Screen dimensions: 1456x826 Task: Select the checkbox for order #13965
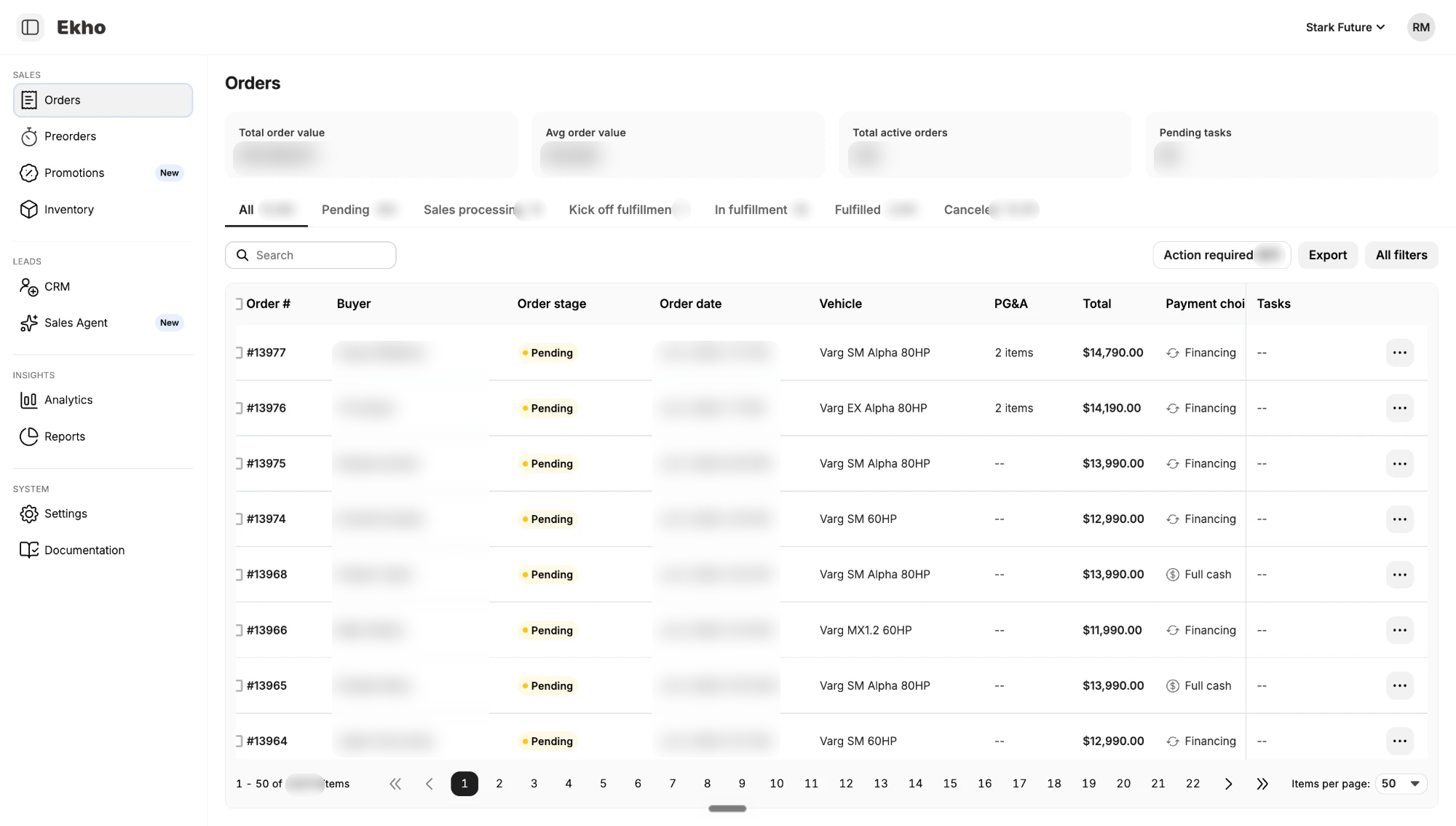(238, 685)
